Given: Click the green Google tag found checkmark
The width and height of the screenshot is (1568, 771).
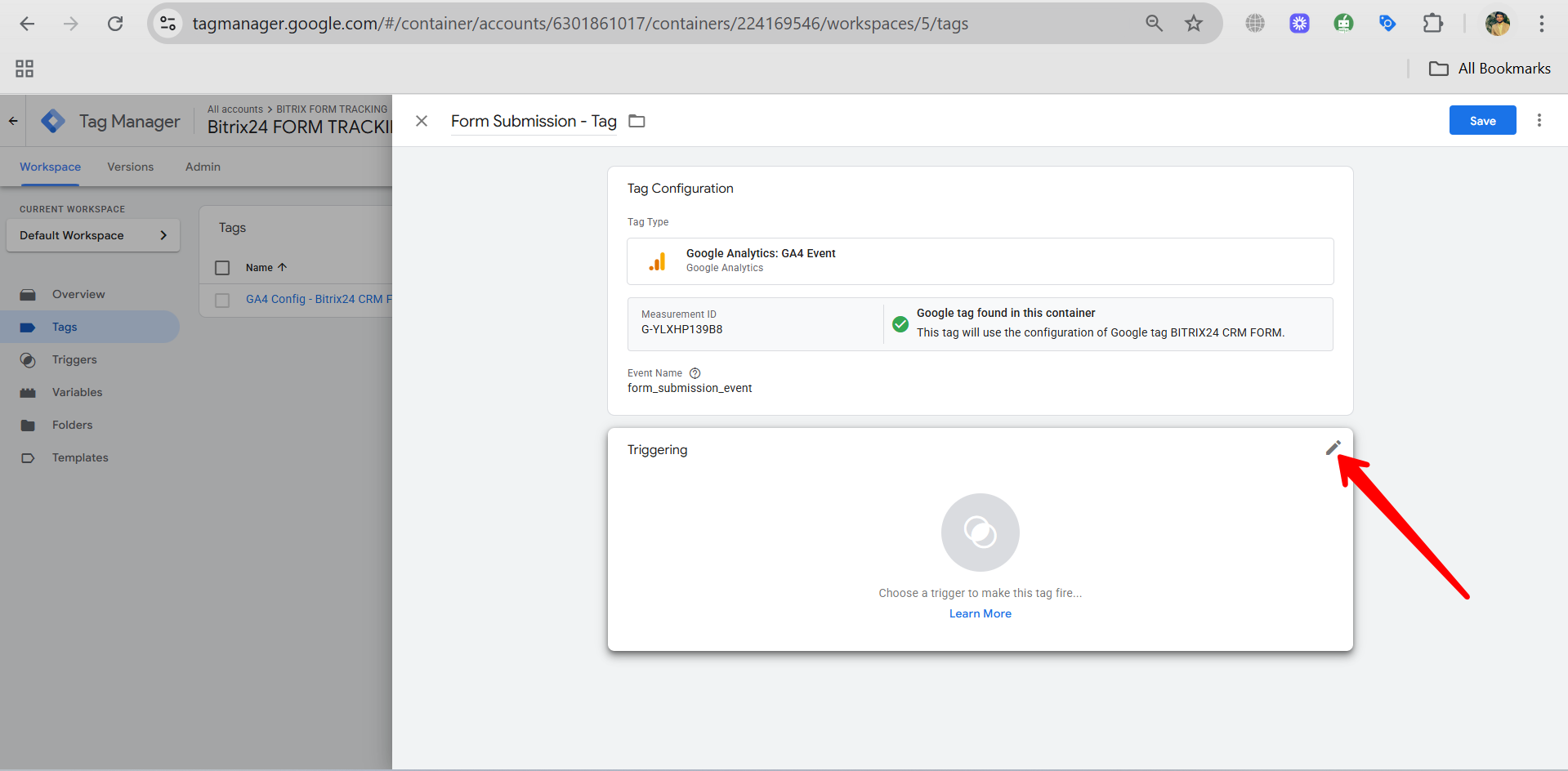Looking at the screenshot, I should click(x=900, y=324).
